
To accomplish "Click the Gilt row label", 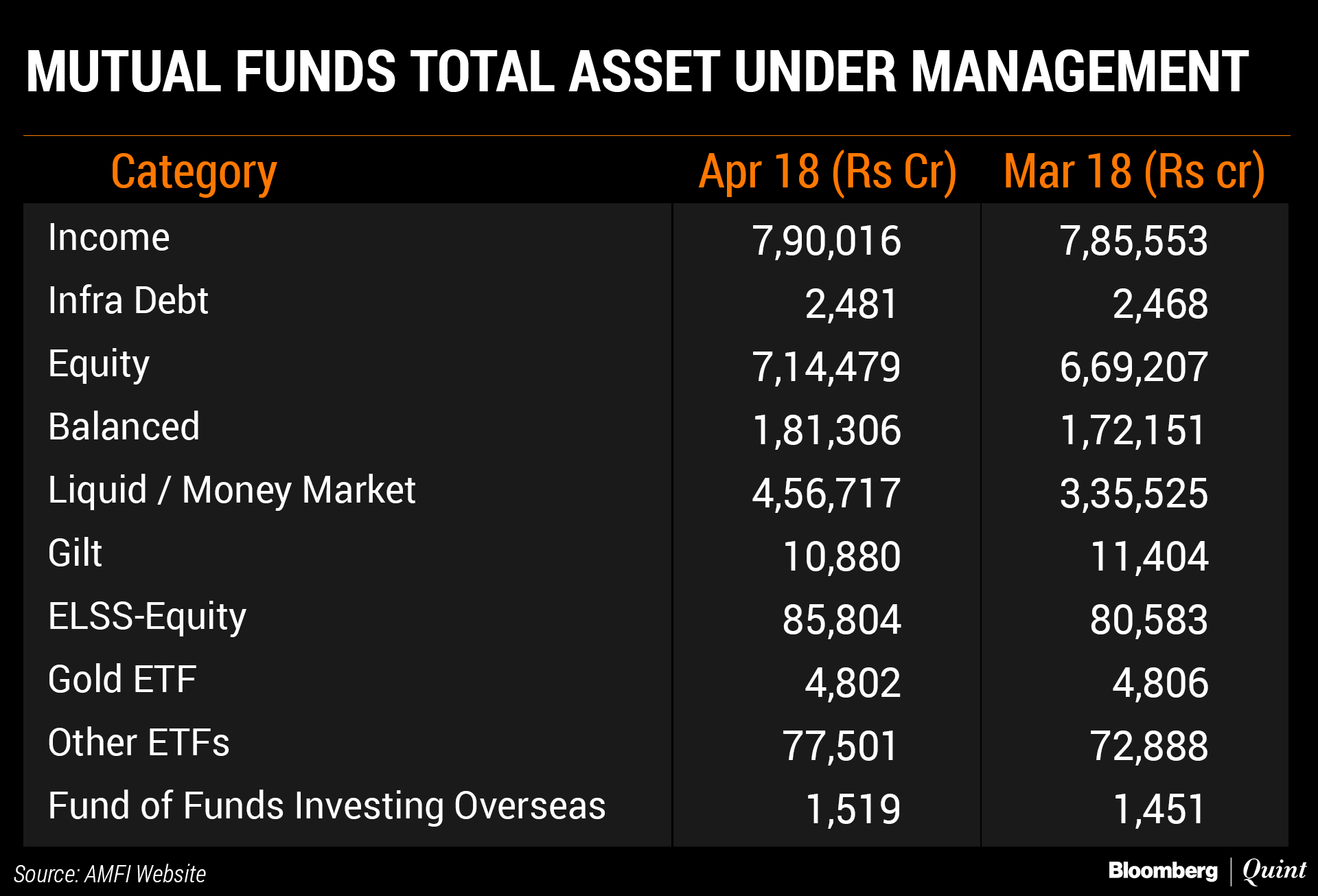I will pyautogui.click(x=75, y=553).
